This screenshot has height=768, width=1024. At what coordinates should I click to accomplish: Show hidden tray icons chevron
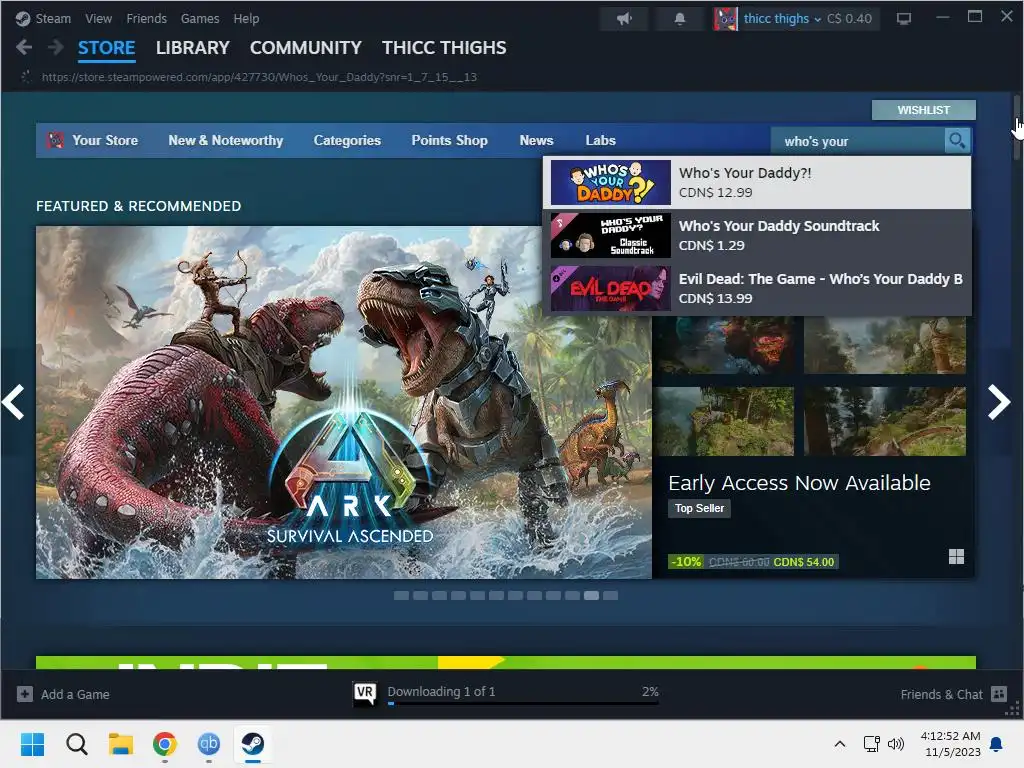[840, 744]
